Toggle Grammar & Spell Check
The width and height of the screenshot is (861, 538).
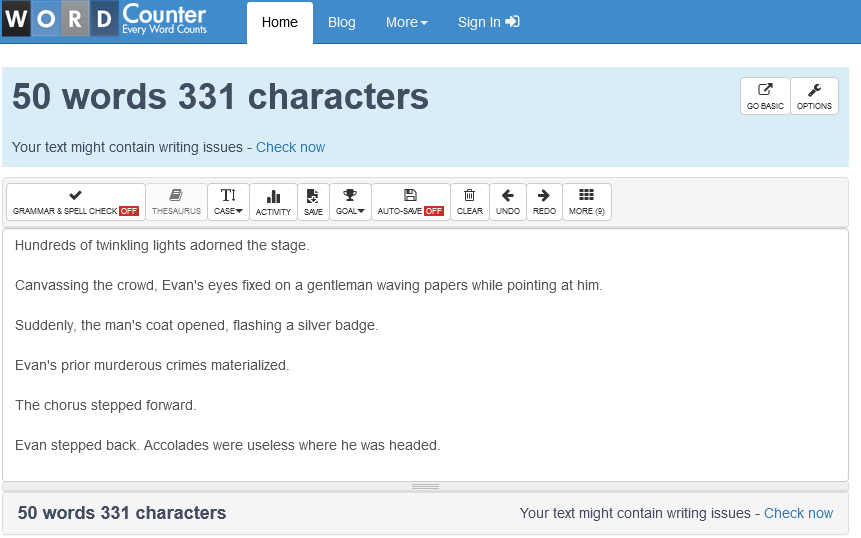pyautogui.click(x=76, y=202)
